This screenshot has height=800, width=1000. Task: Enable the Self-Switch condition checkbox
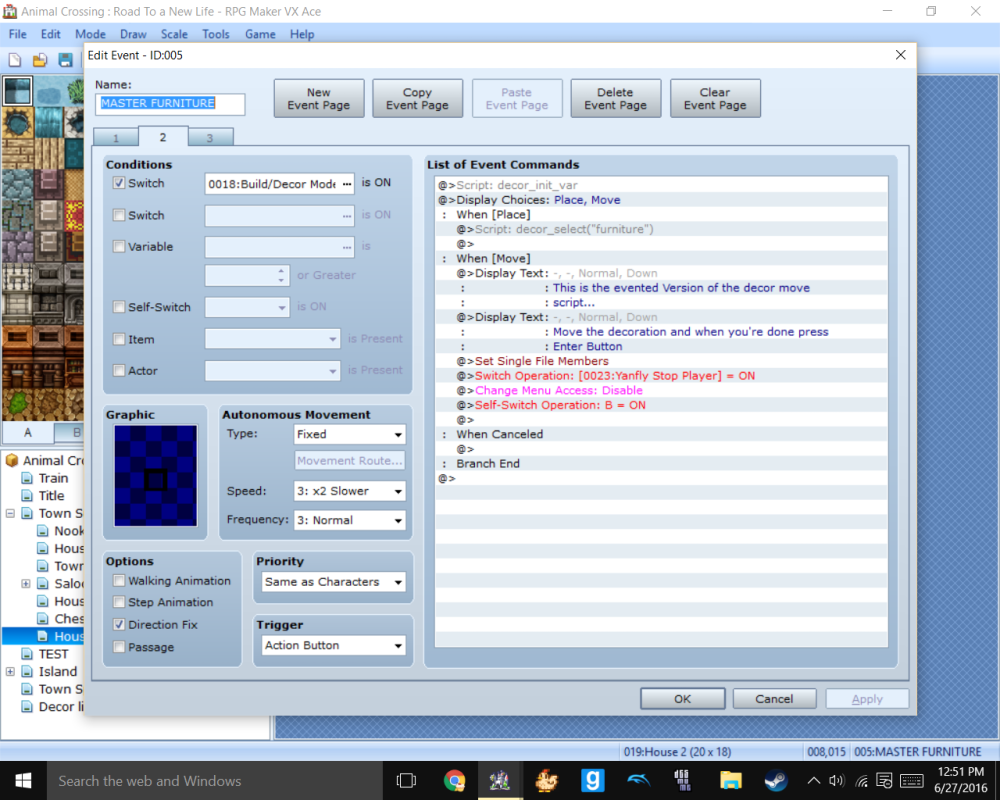(x=119, y=307)
